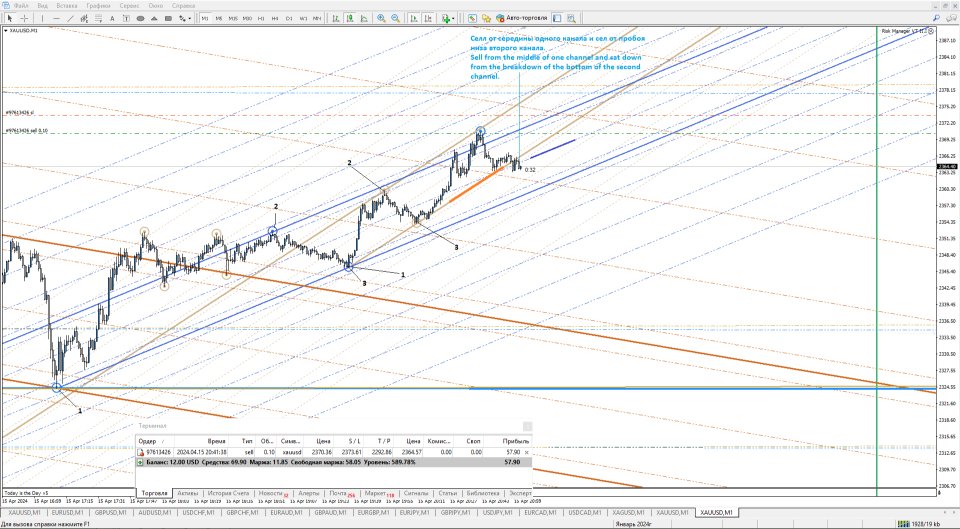This screenshot has width=960, height=529.
Task: Select the text label tool
Action: [x=126, y=18]
